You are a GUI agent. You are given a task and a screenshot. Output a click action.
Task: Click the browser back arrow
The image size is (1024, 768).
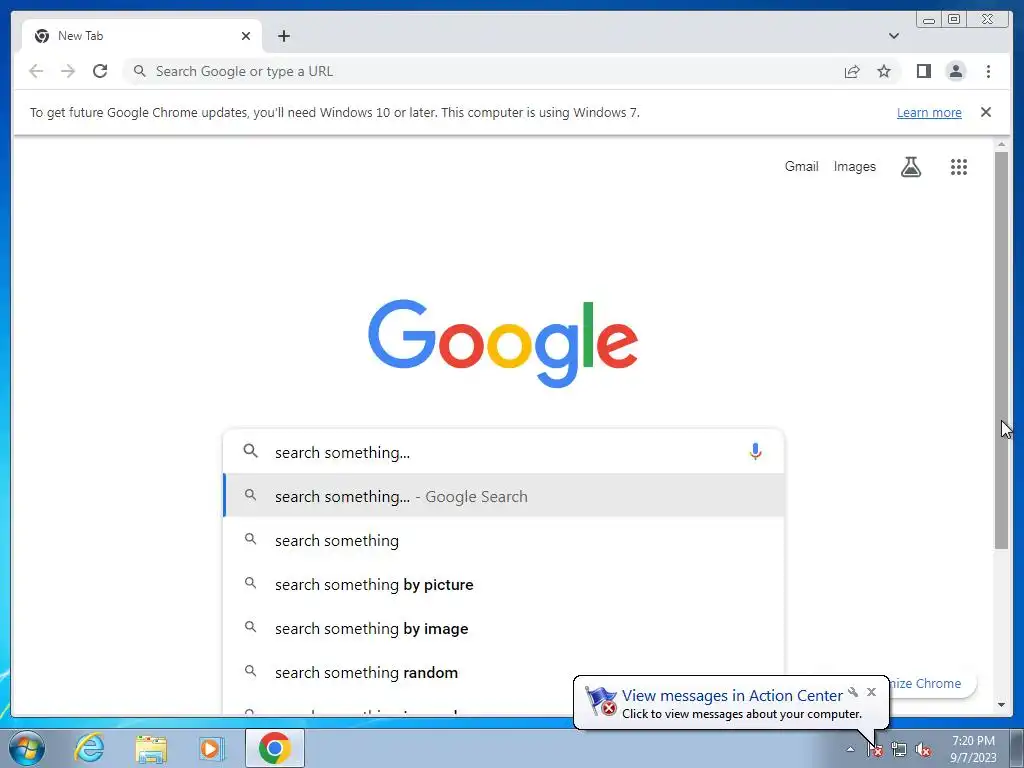(36, 71)
